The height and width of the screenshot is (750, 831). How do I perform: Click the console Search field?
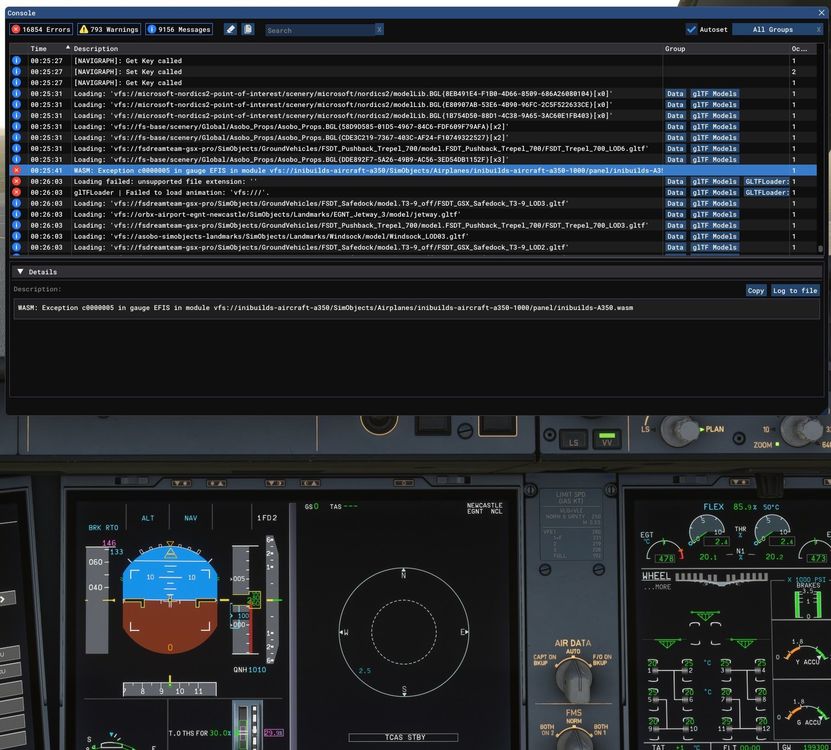click(x=319, y=30)
